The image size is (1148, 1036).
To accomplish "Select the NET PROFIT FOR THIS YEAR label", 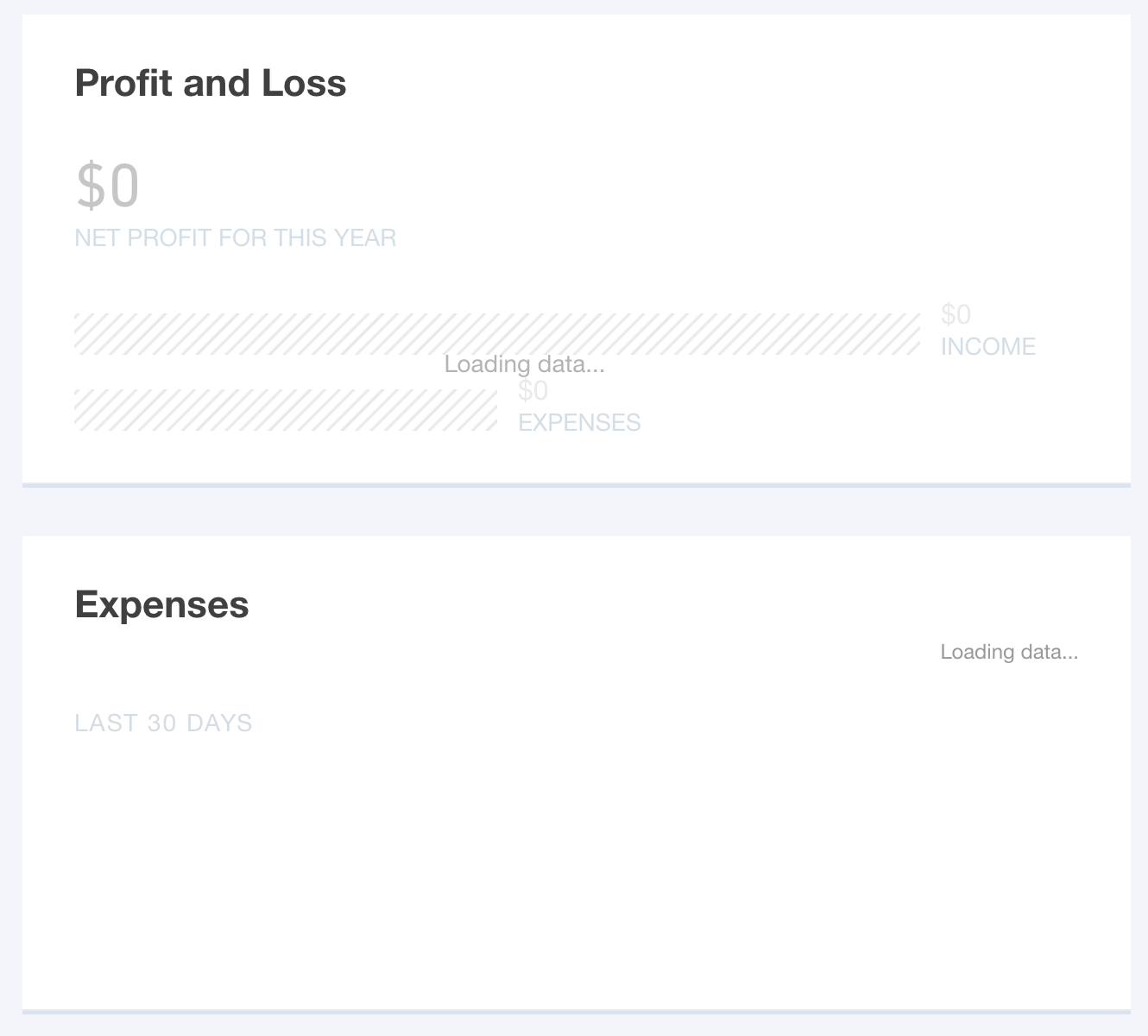I will 236,238.
